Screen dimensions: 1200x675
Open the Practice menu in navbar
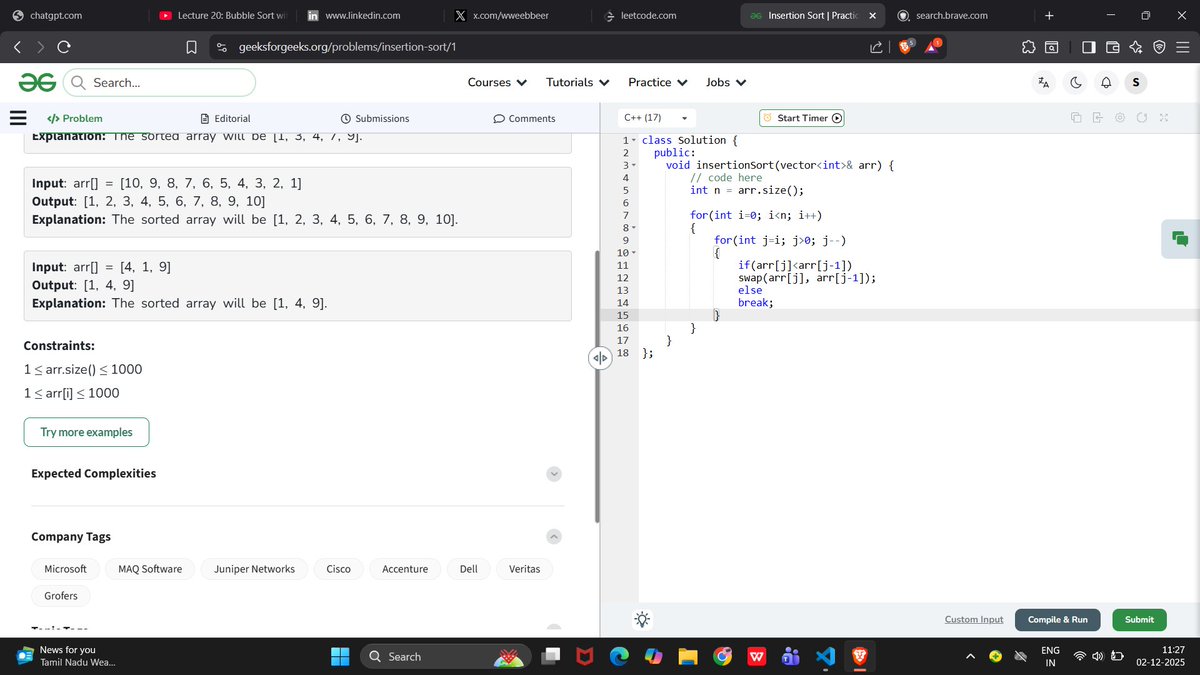tap(657, 82)
